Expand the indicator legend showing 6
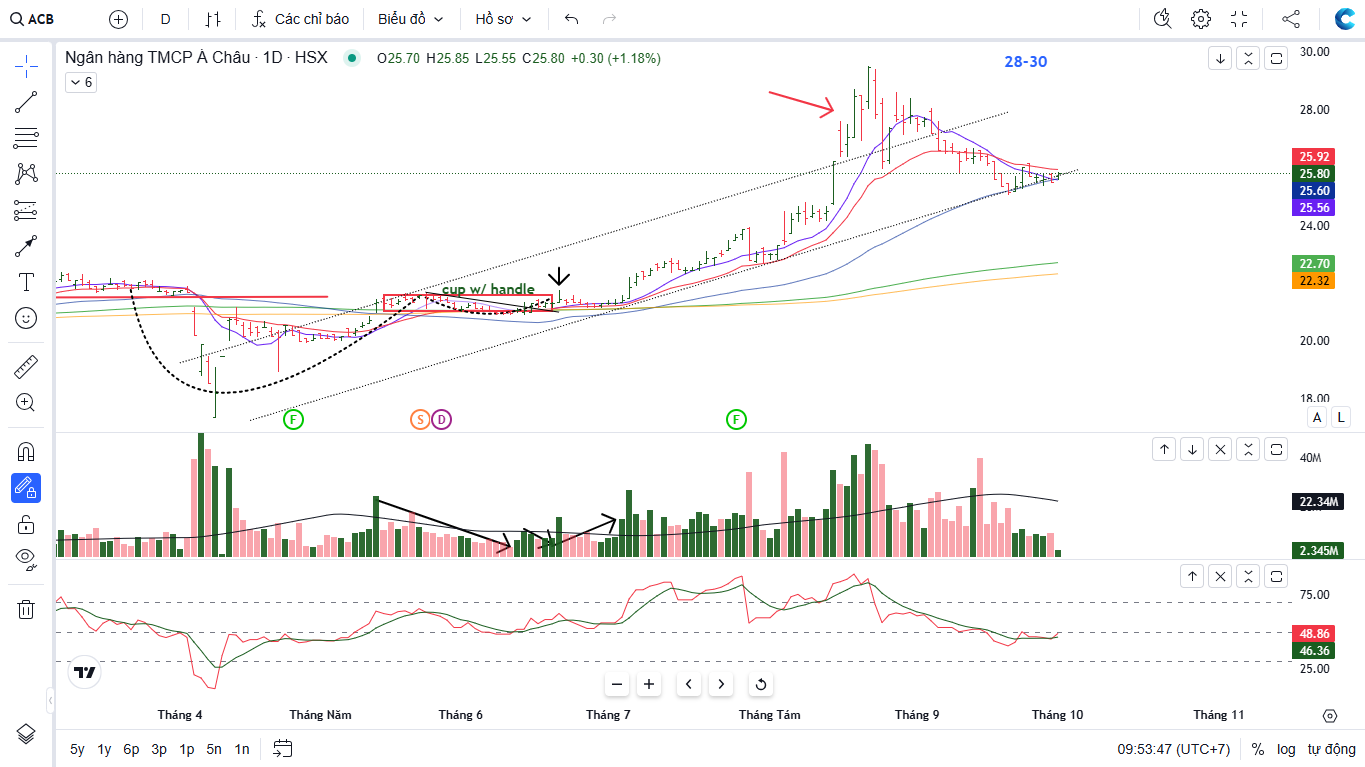 click(x=80, y=83)
